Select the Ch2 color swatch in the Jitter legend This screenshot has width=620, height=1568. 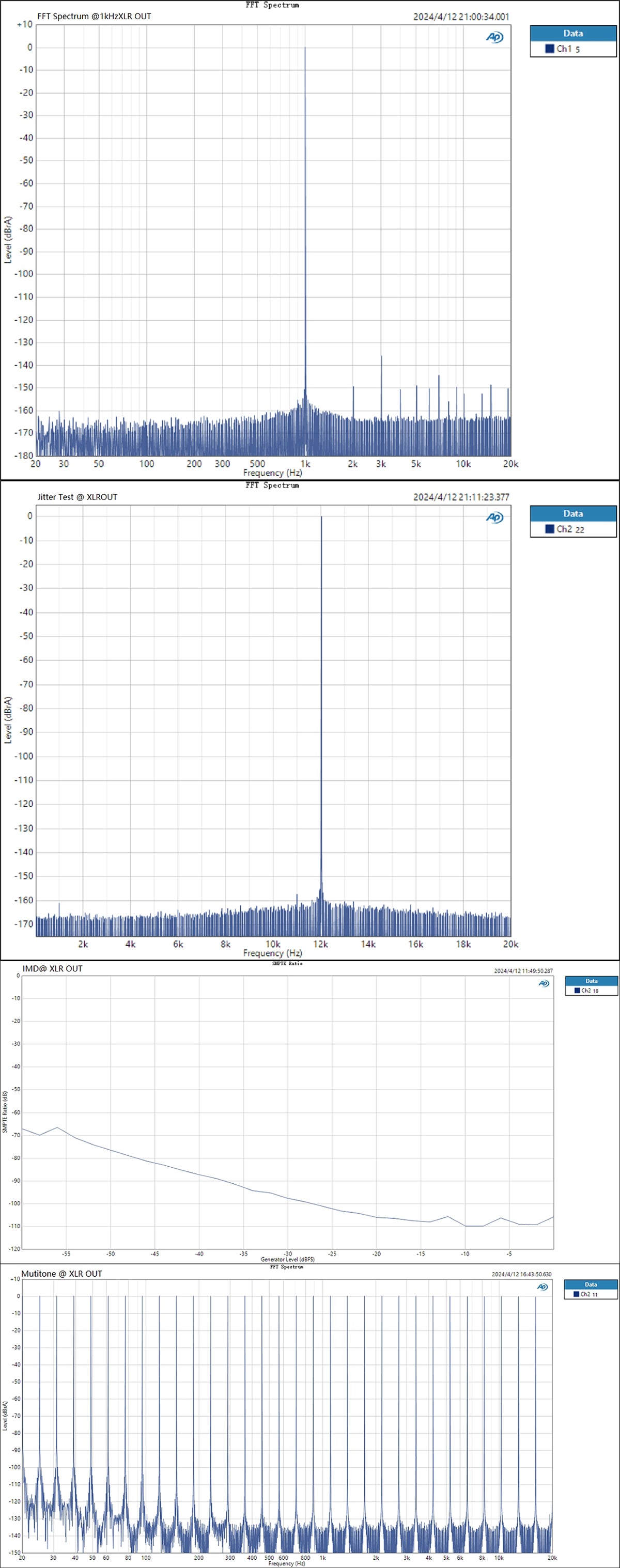point(549,529)
